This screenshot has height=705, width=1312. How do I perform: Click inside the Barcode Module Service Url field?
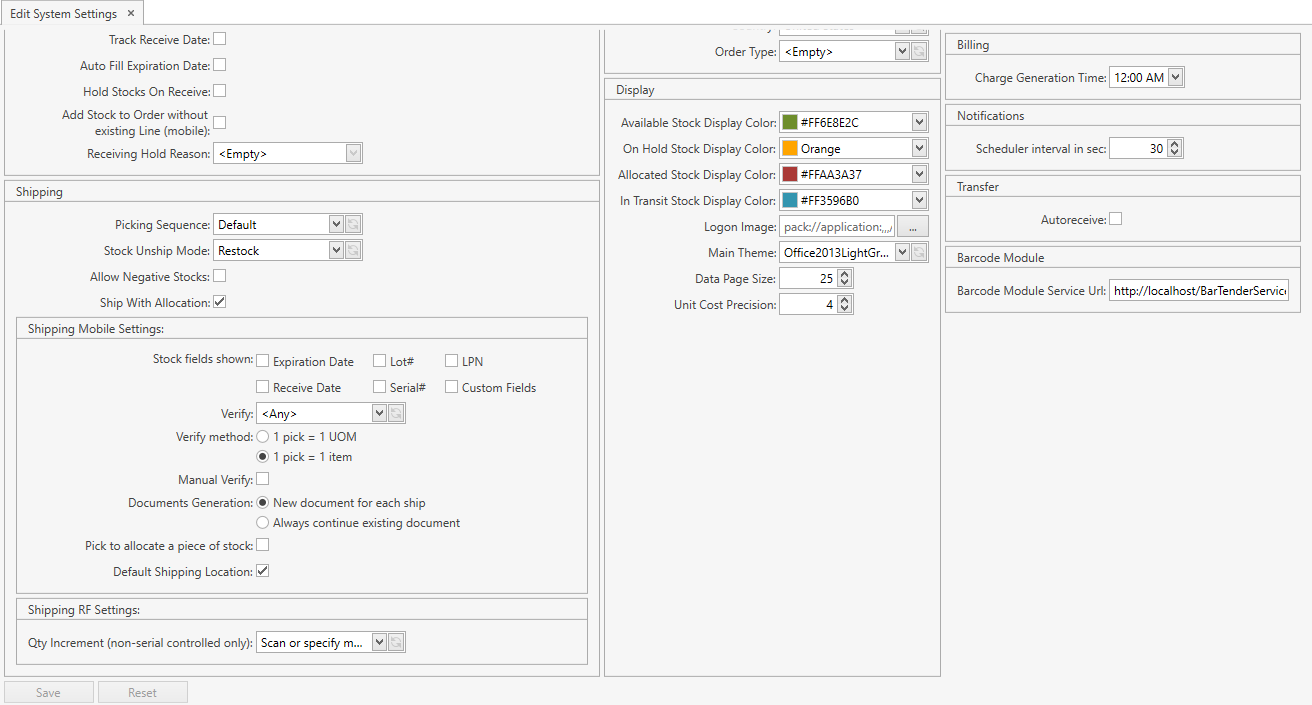point(1197,290)
